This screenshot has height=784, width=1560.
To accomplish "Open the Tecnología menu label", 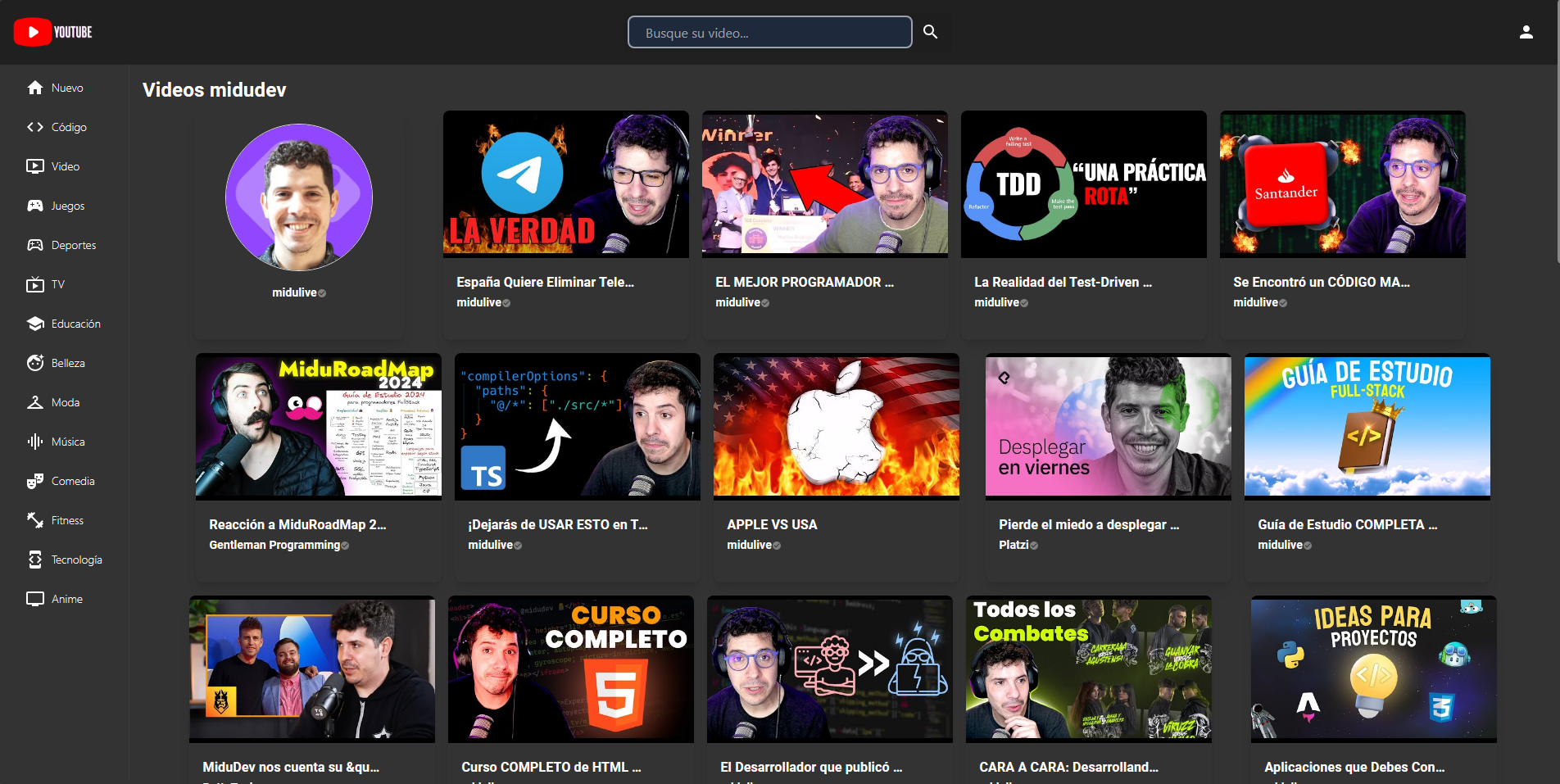I will (x=77, y=560).
